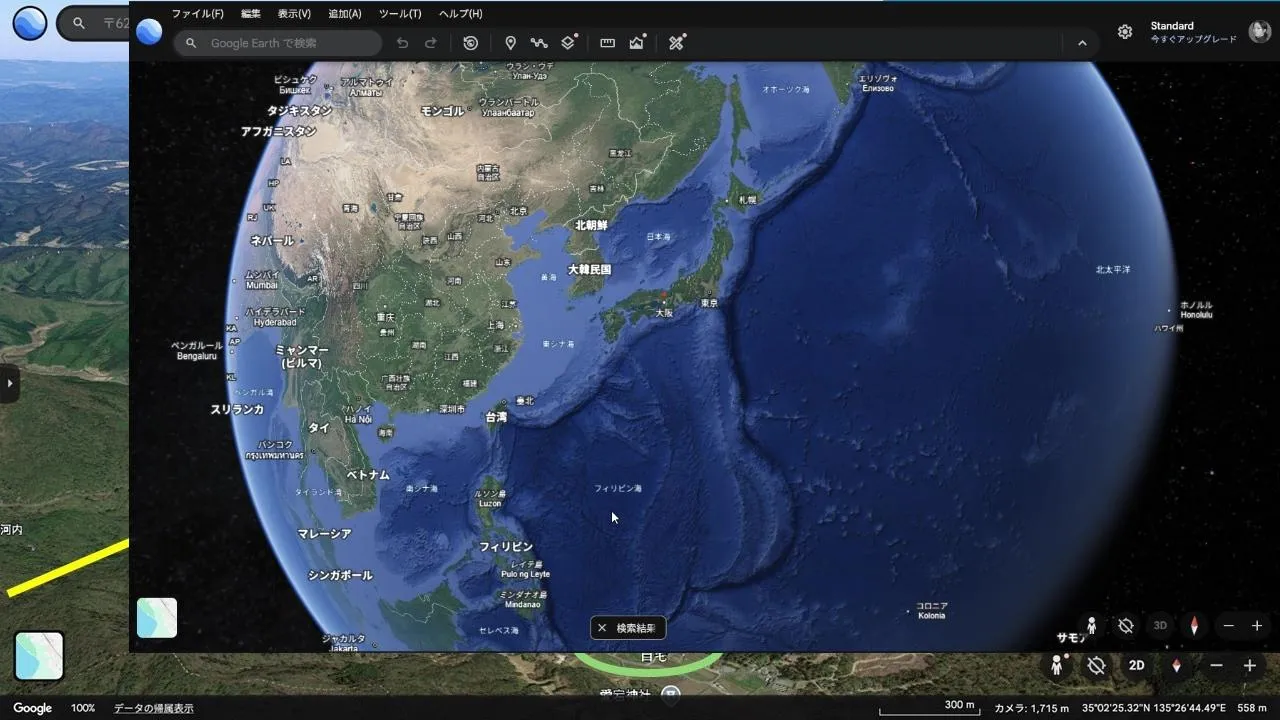The width and height of the screenshot is (1280, 720).
Task: Expand the side panel arrow at left edge
Action: 9,383
